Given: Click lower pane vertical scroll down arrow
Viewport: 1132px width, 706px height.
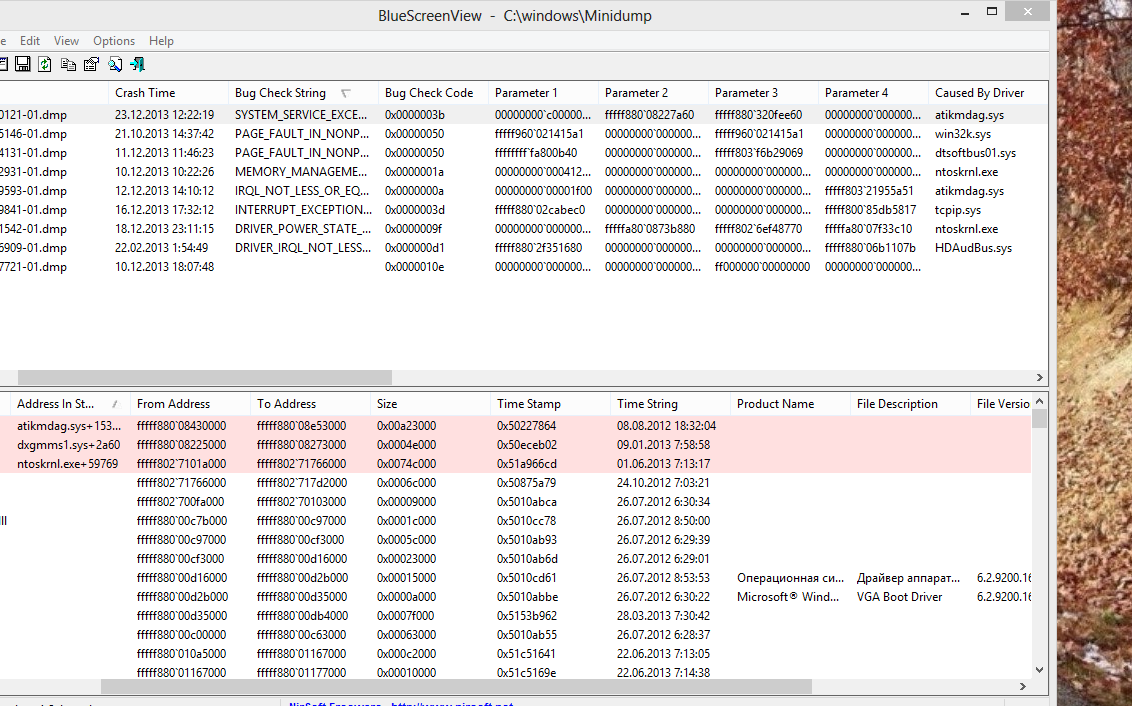Looking at the screenshot, I should (x=1040, y=670).
